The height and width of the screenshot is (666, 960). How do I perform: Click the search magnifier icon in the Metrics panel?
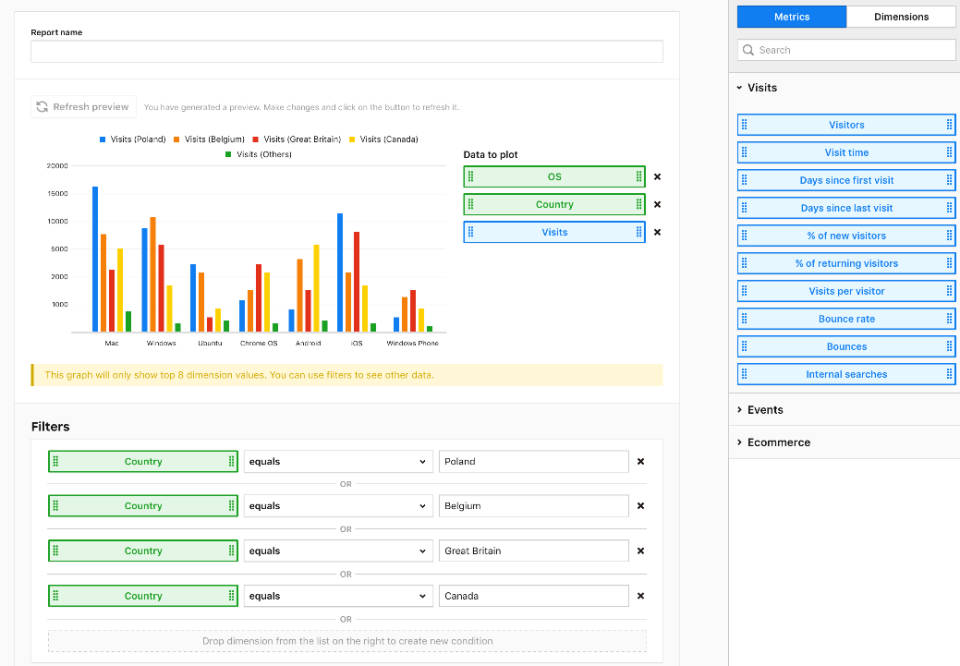click(x=747, y=49)
